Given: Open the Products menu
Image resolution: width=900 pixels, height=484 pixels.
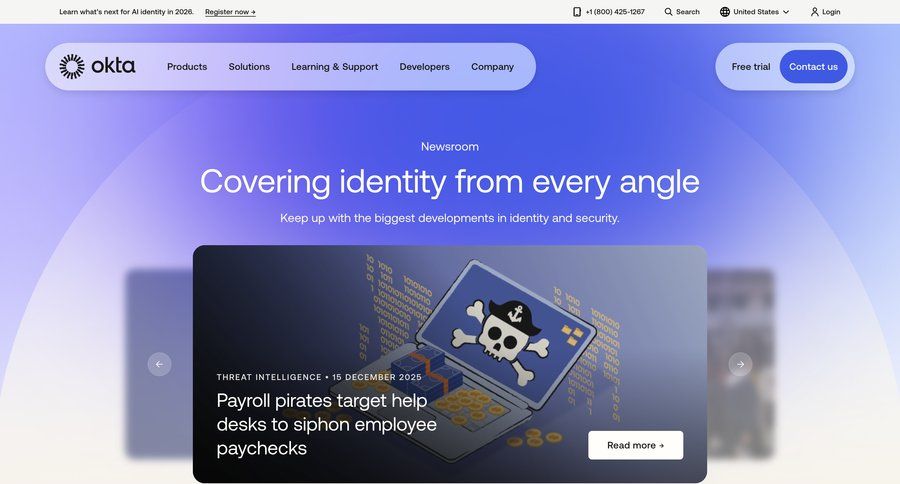Looking at the screenshot, I should point(187,67).
